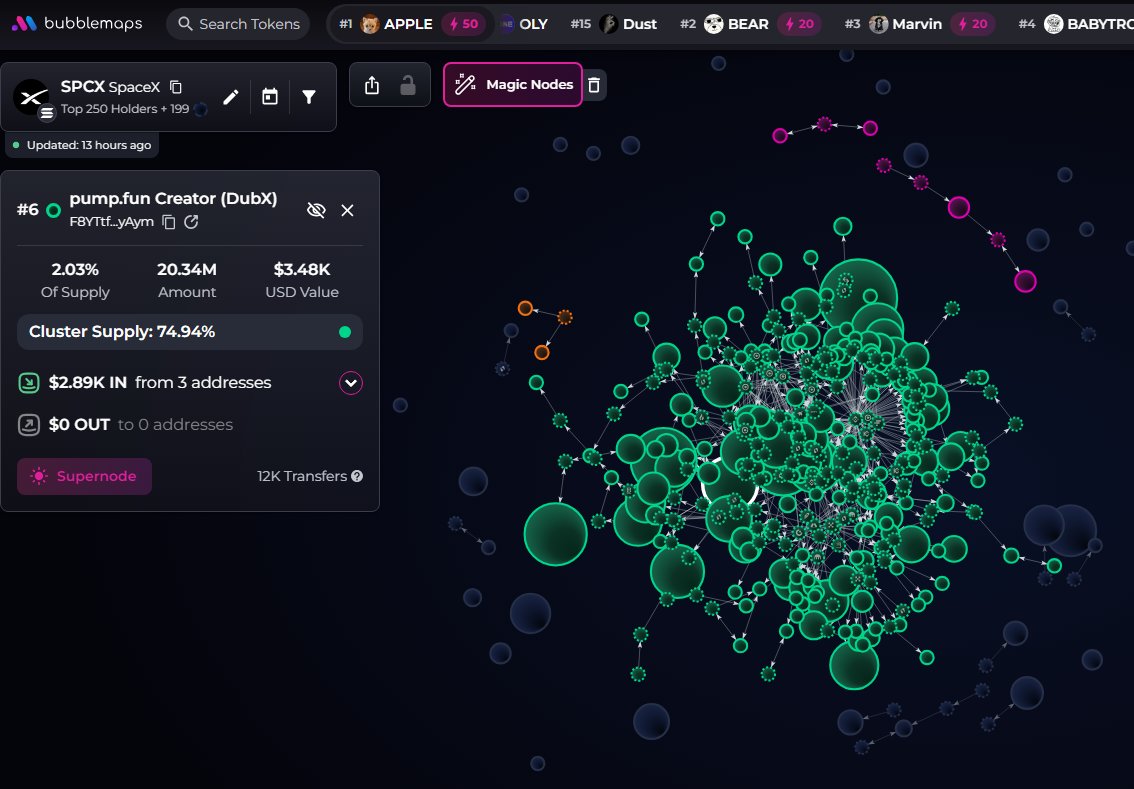
Task: Expand the $2.89K IN addresses list
Action: pyautogui.click(x=351, y=383)
